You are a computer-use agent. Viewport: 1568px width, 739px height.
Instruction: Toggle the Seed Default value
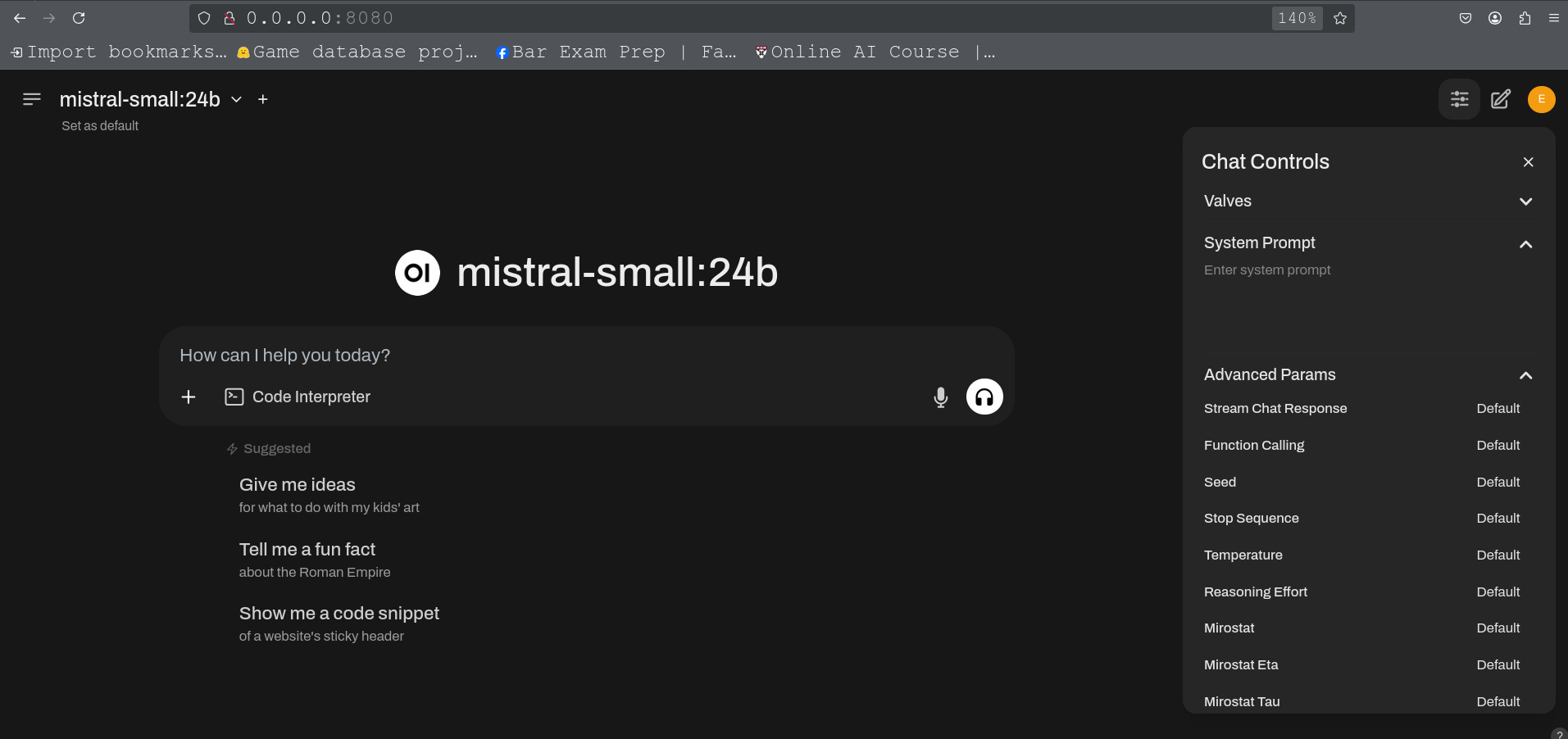[1498, 482]
